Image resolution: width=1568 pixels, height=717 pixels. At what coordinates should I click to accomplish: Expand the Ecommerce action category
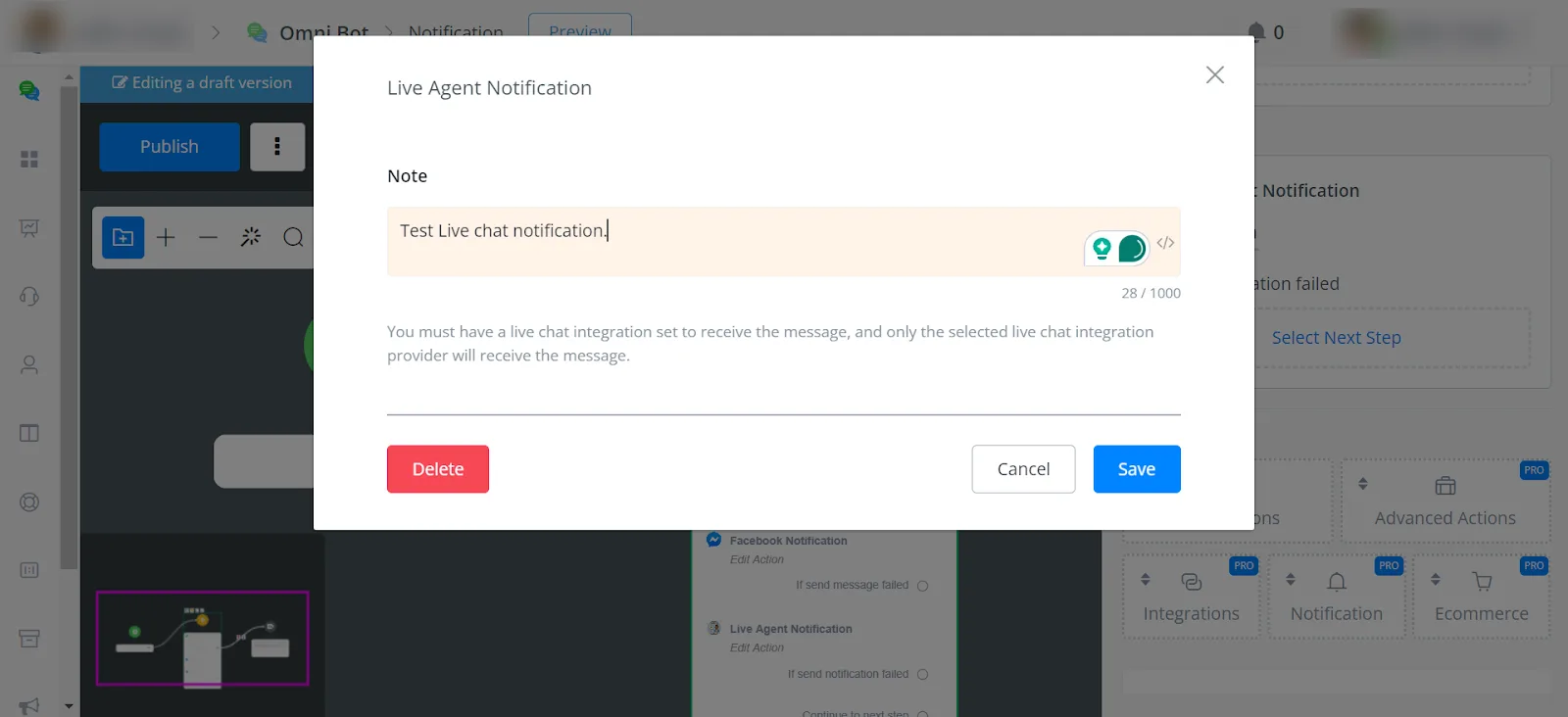(x=1481, y=597)
